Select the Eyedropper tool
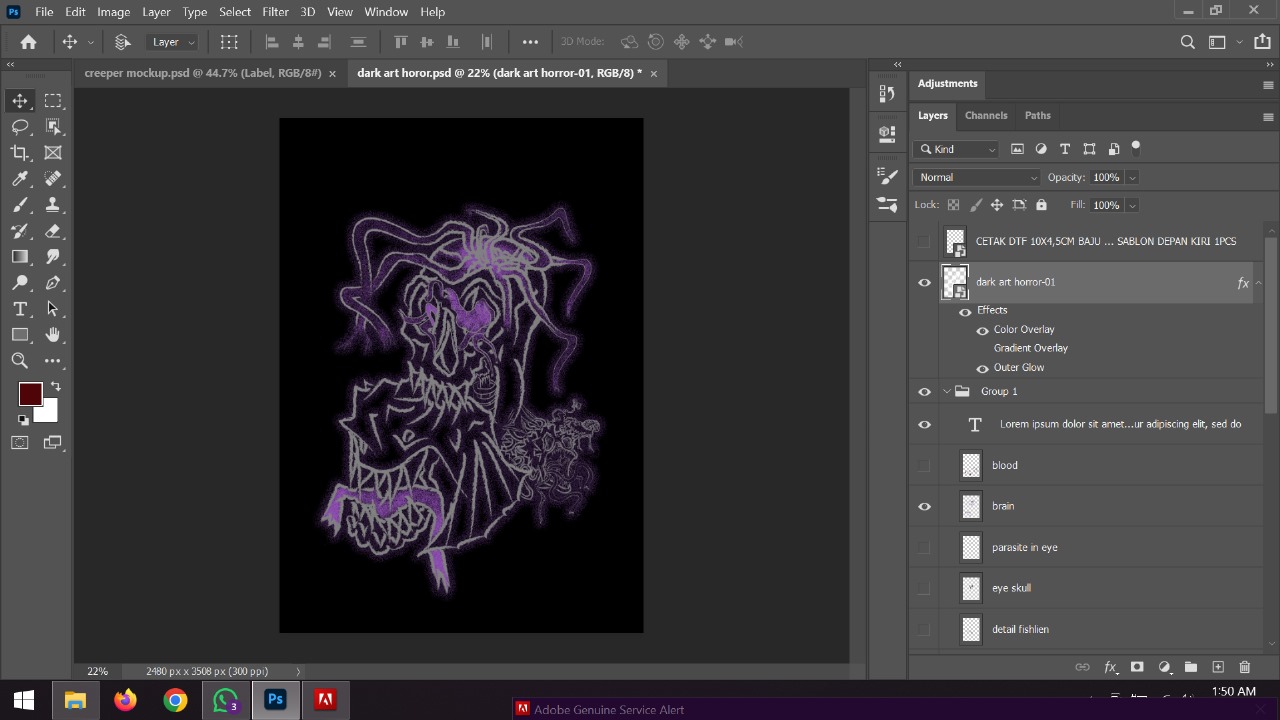Image resolution: width=1280 pixels, height=720 pixels. click(20, 179)
